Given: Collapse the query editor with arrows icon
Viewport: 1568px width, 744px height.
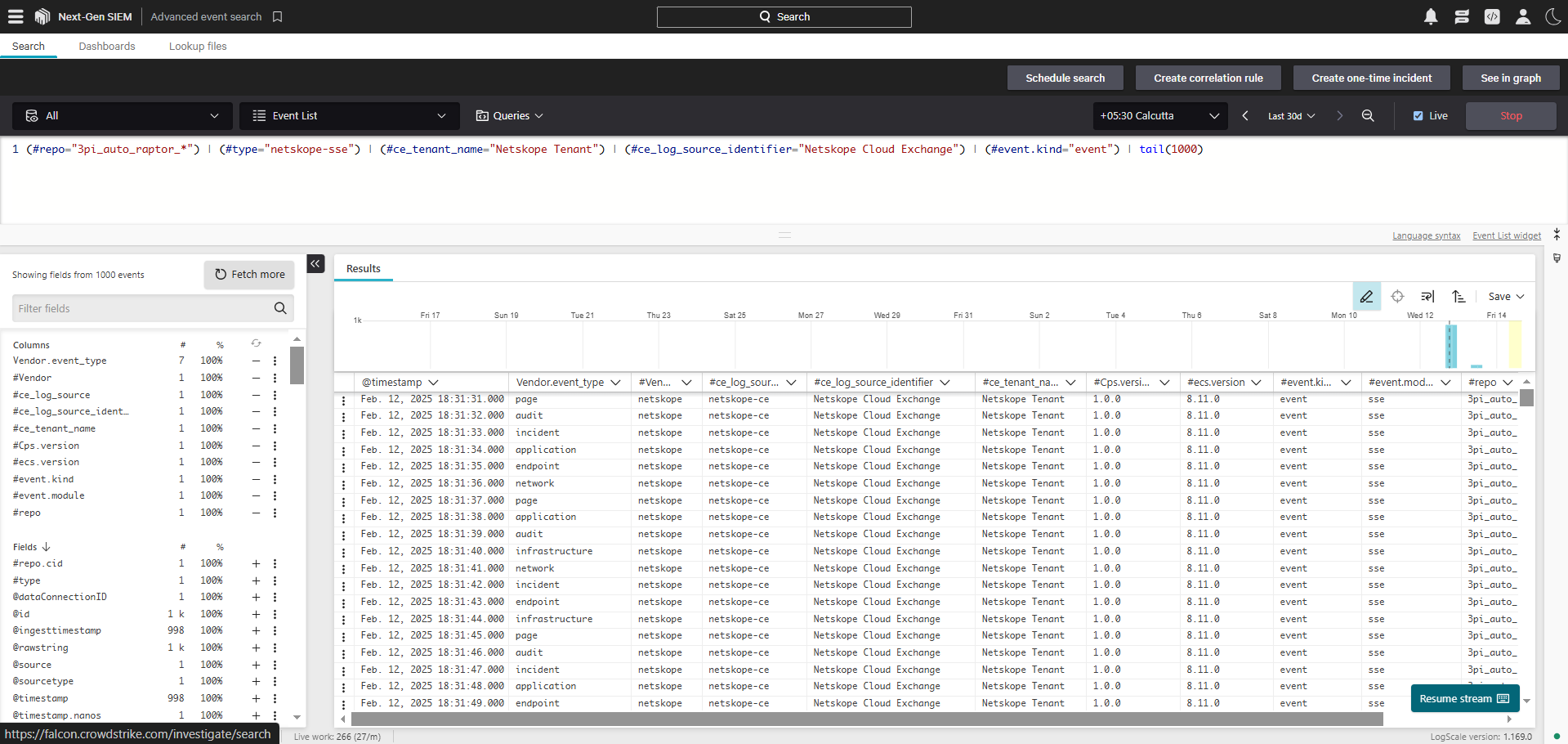Looking at the screenshot, I should tap(1557, 235).
